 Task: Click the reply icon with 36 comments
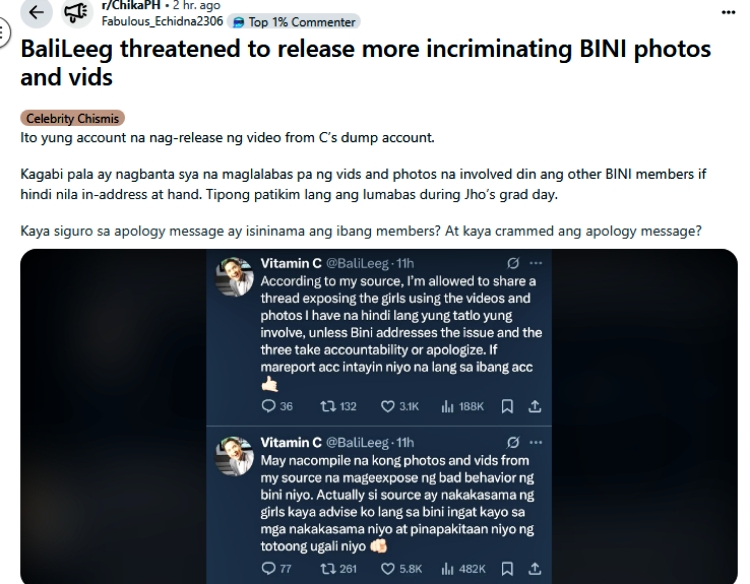pos(268,406)
